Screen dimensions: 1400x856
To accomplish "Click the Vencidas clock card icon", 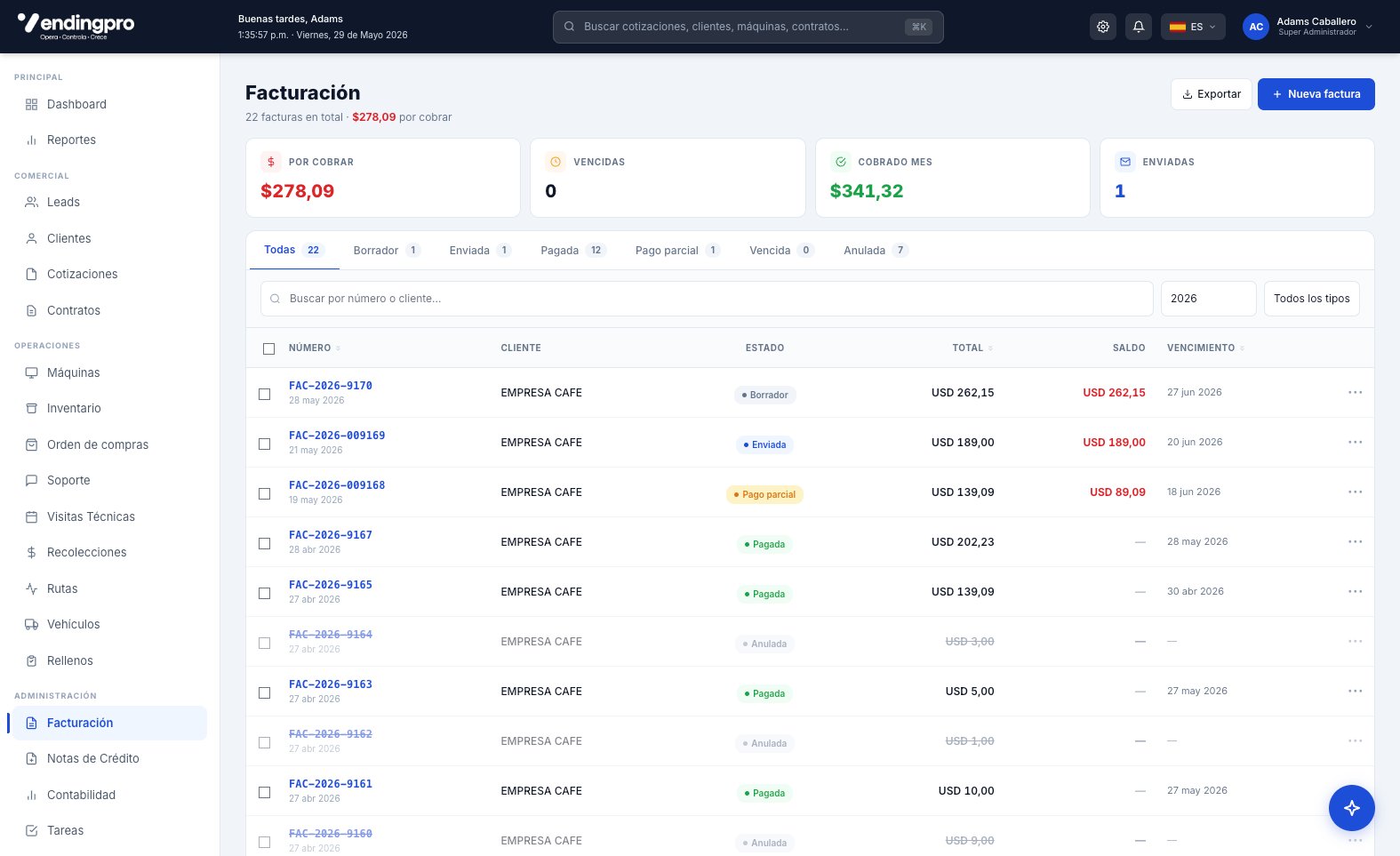I will point(556,162).
